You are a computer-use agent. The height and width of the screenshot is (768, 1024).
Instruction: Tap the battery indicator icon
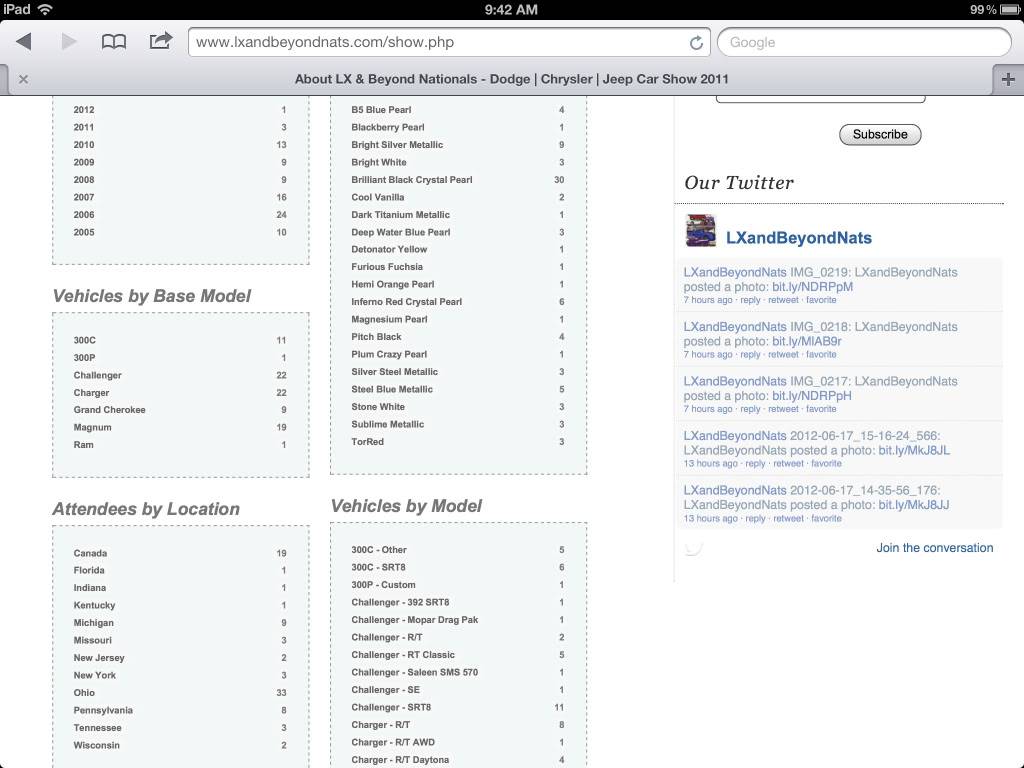coord(1009,9)
